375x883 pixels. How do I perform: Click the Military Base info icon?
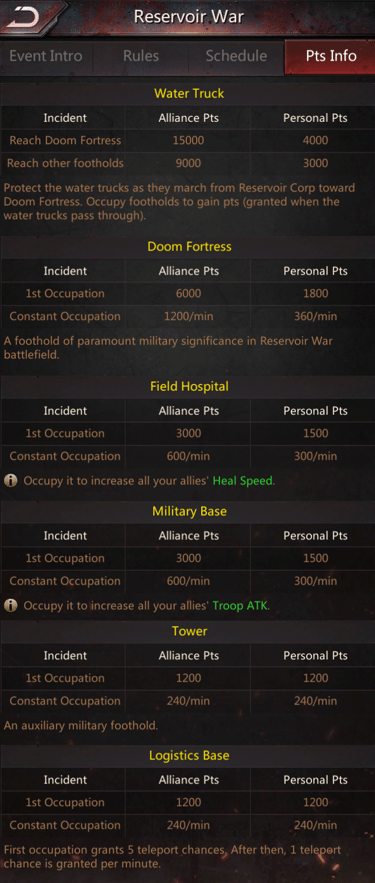tap(10, 606)
